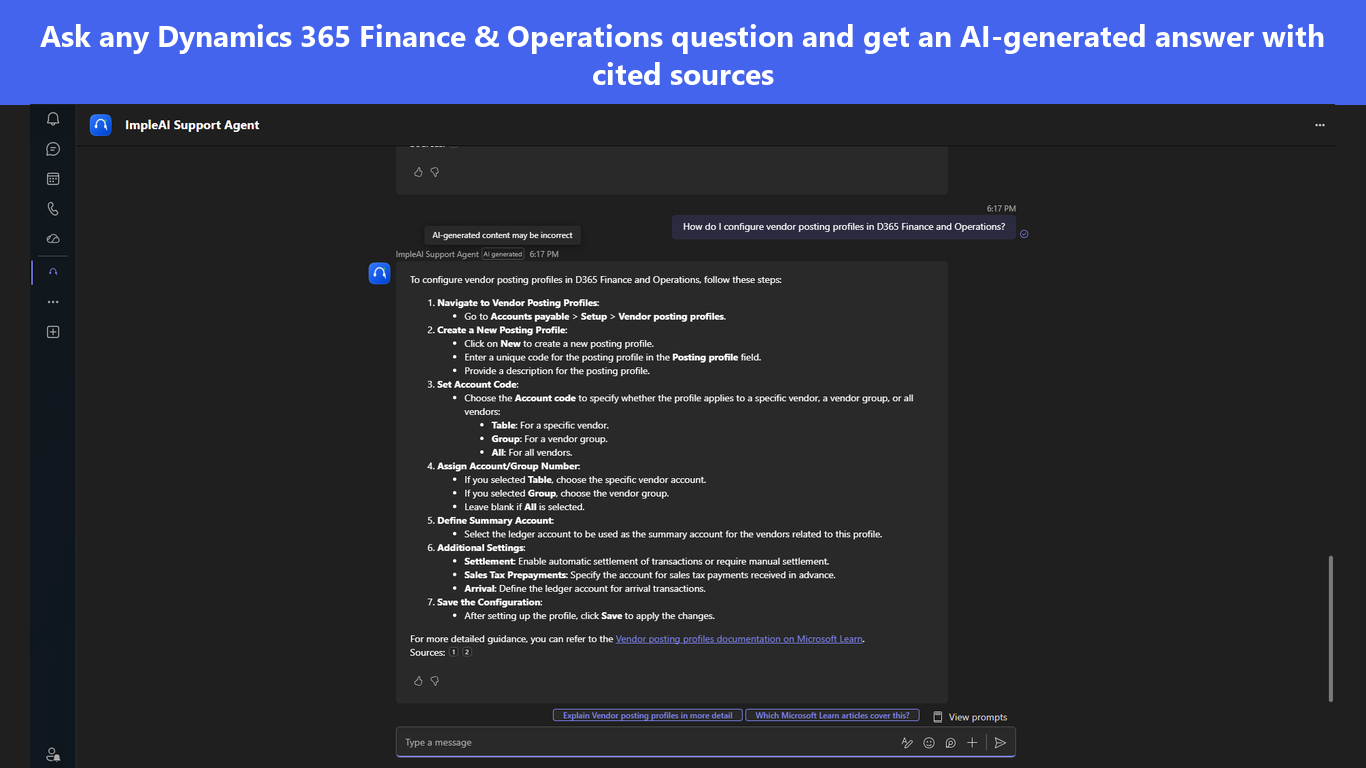Click the 'AI generated' badge
The width and height of the screenshot is (1366, 768).
click(x=503, y=254)
